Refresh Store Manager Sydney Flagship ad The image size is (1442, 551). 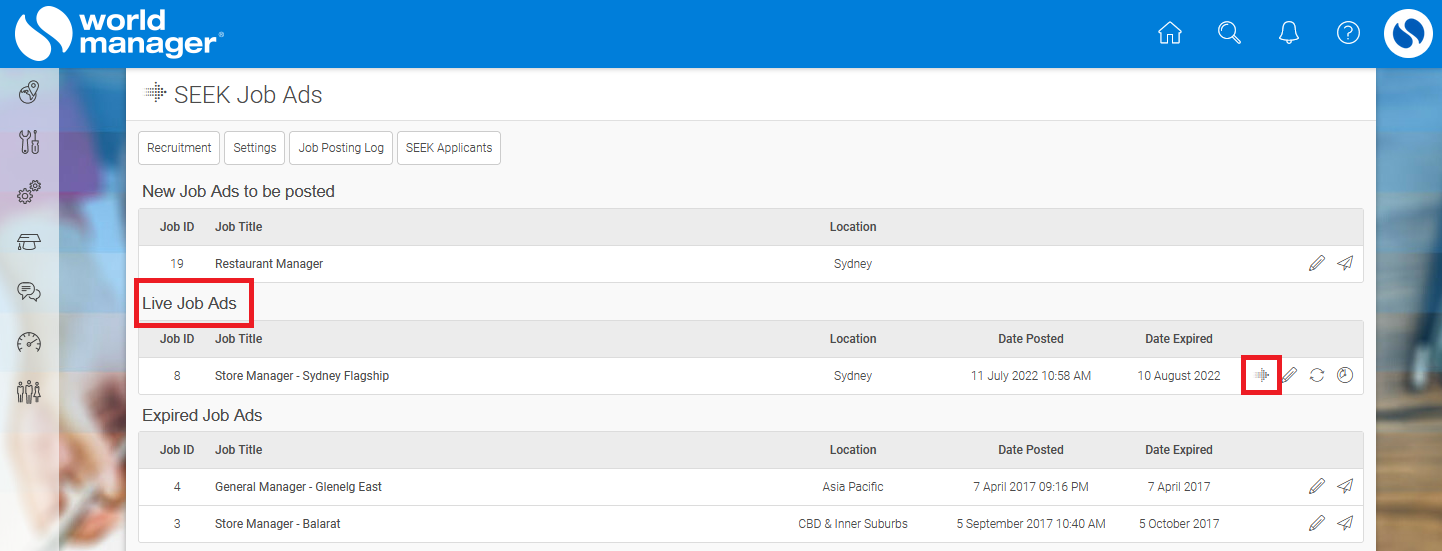point(1317,375)
